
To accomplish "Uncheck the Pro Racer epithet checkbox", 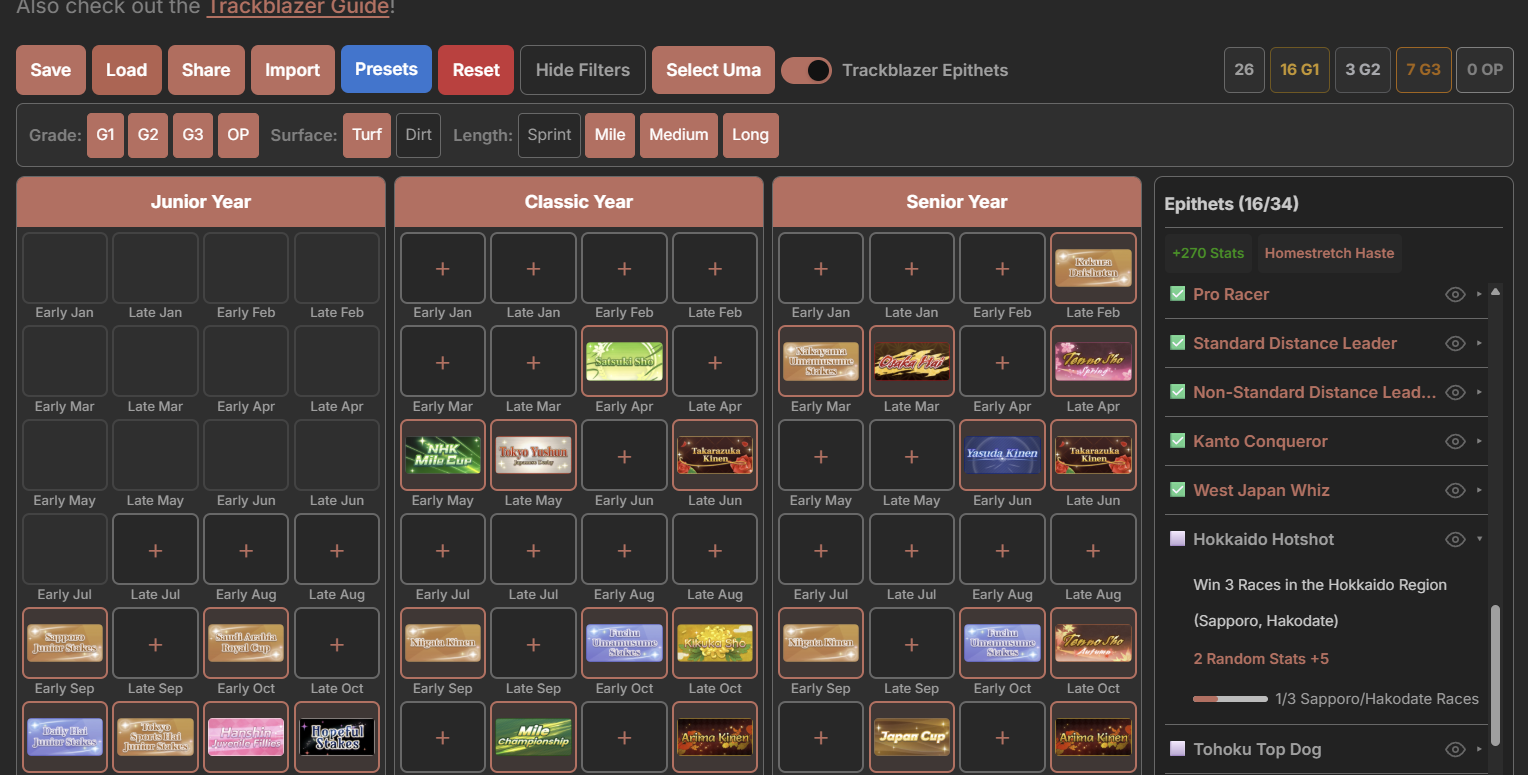I will (x=1178, y=294).
